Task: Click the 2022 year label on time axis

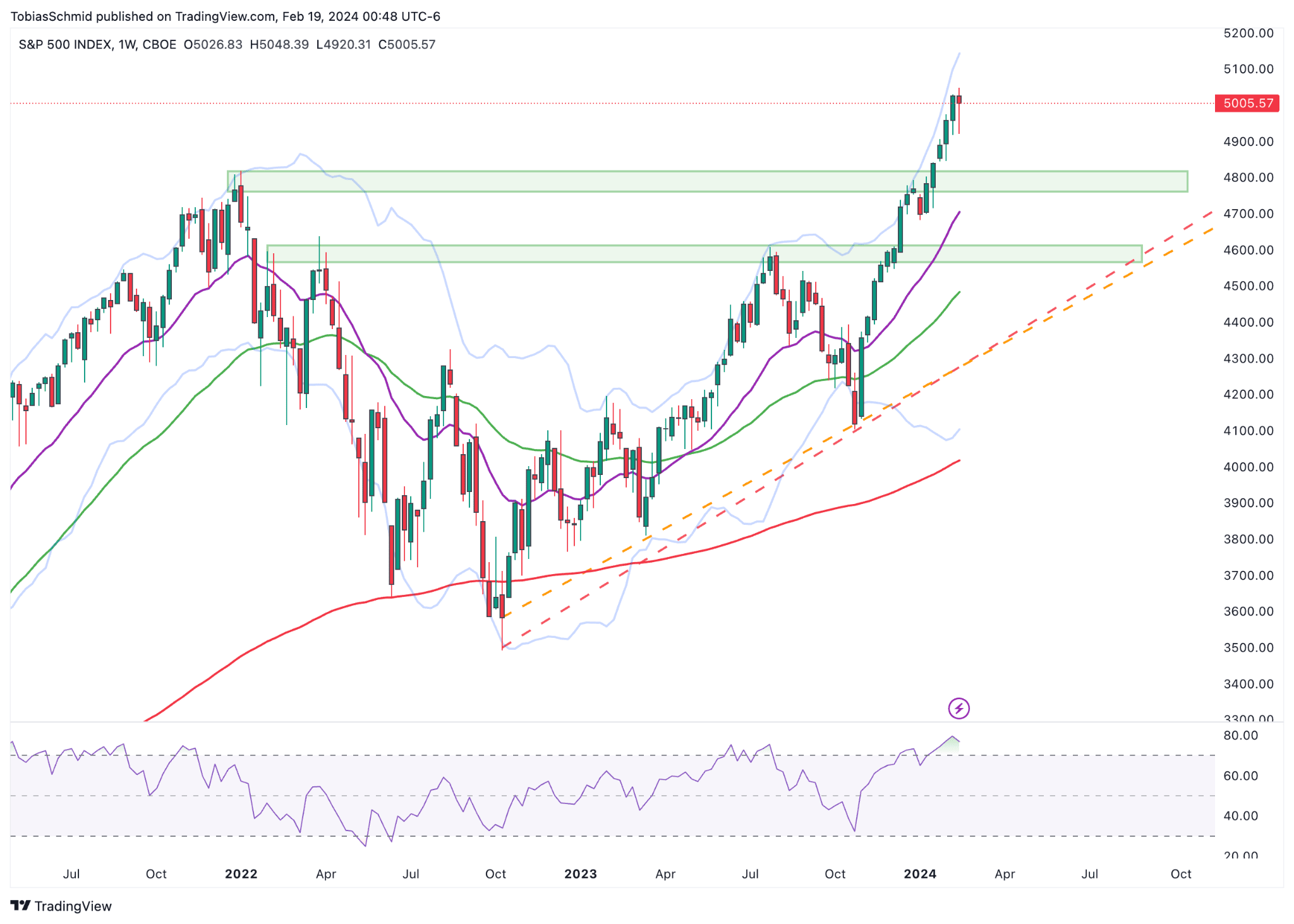Action: pyautogui.click(x=241, y=874)
